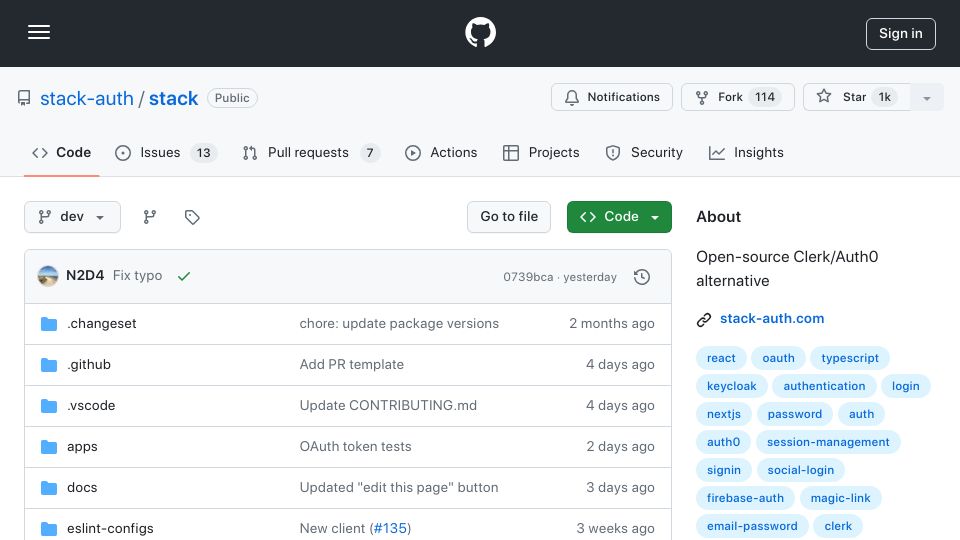
Task: Open 'Add PR template' commit message
Action: point(351,364)
